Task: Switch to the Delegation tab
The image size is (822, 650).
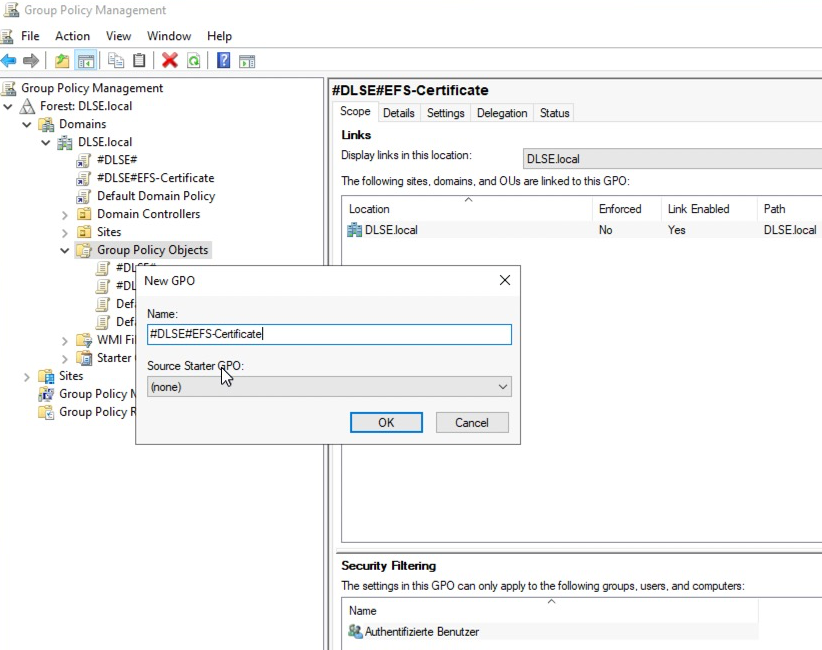Action: (502, 113)
